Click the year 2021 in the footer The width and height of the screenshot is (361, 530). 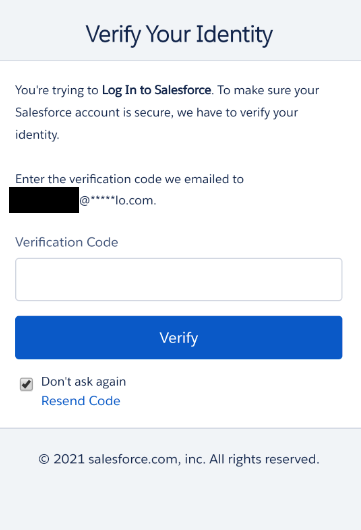point(69,459)
